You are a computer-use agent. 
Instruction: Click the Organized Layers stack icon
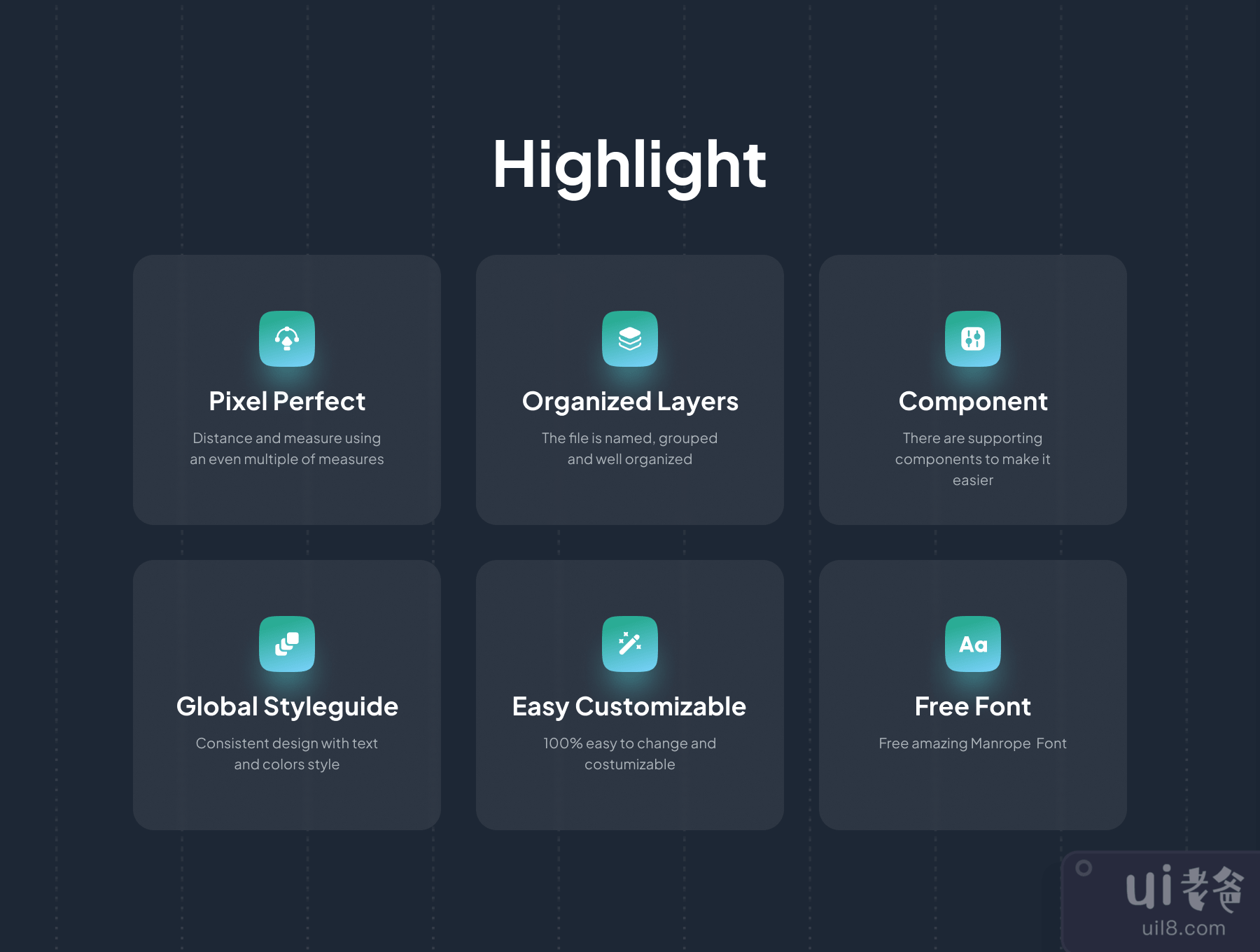tap(630, 339)
